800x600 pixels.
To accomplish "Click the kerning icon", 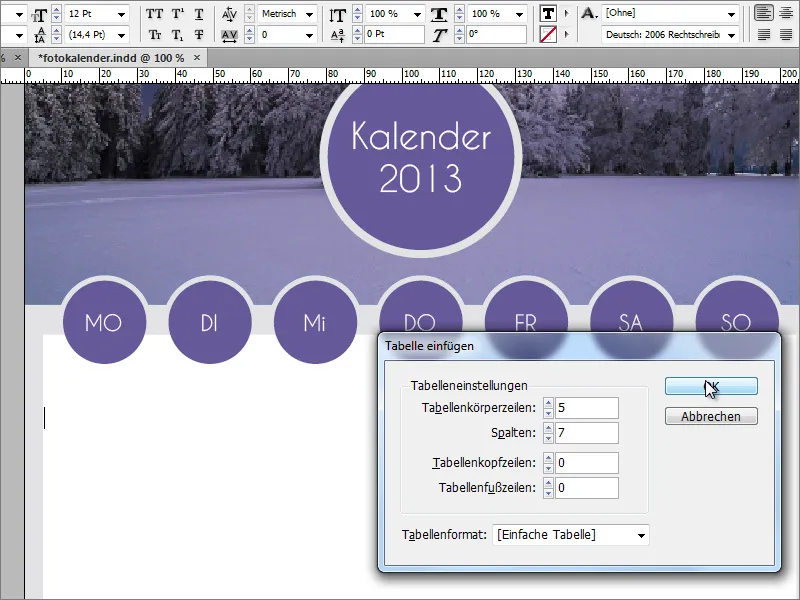I will pyautogui.click(x=230, y=14).
